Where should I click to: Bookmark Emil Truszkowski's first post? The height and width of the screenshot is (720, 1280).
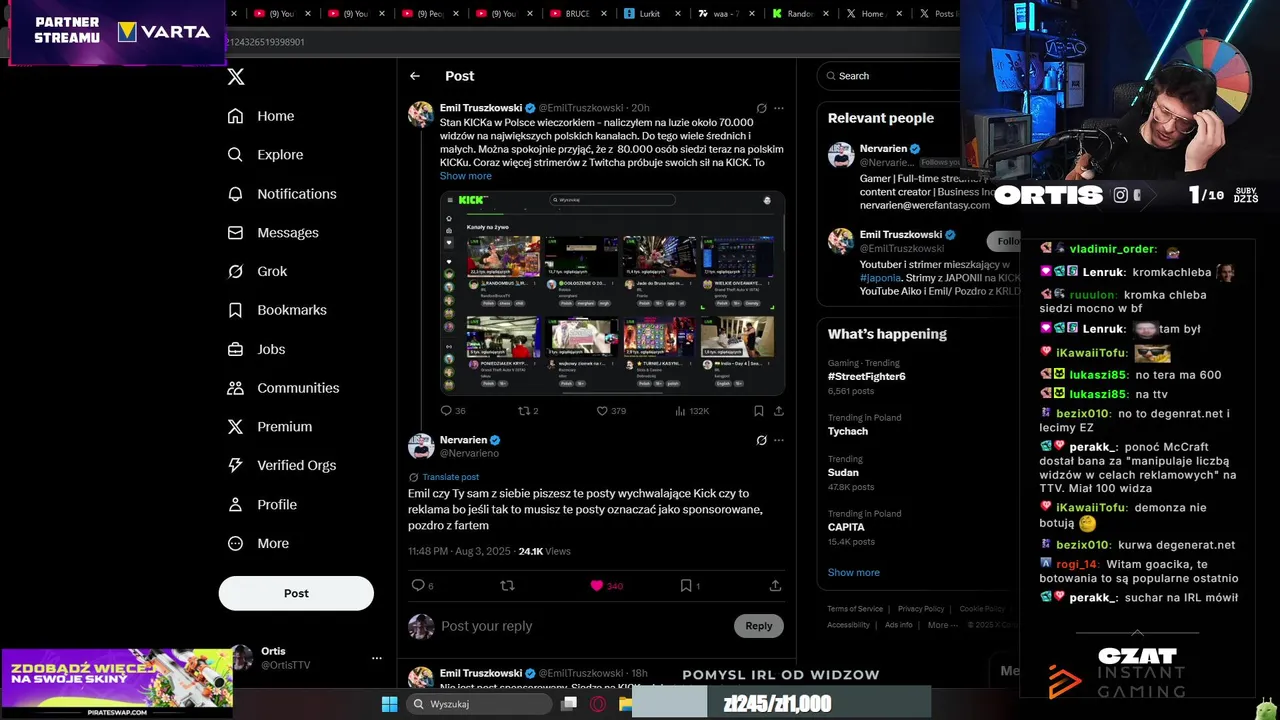759,410
